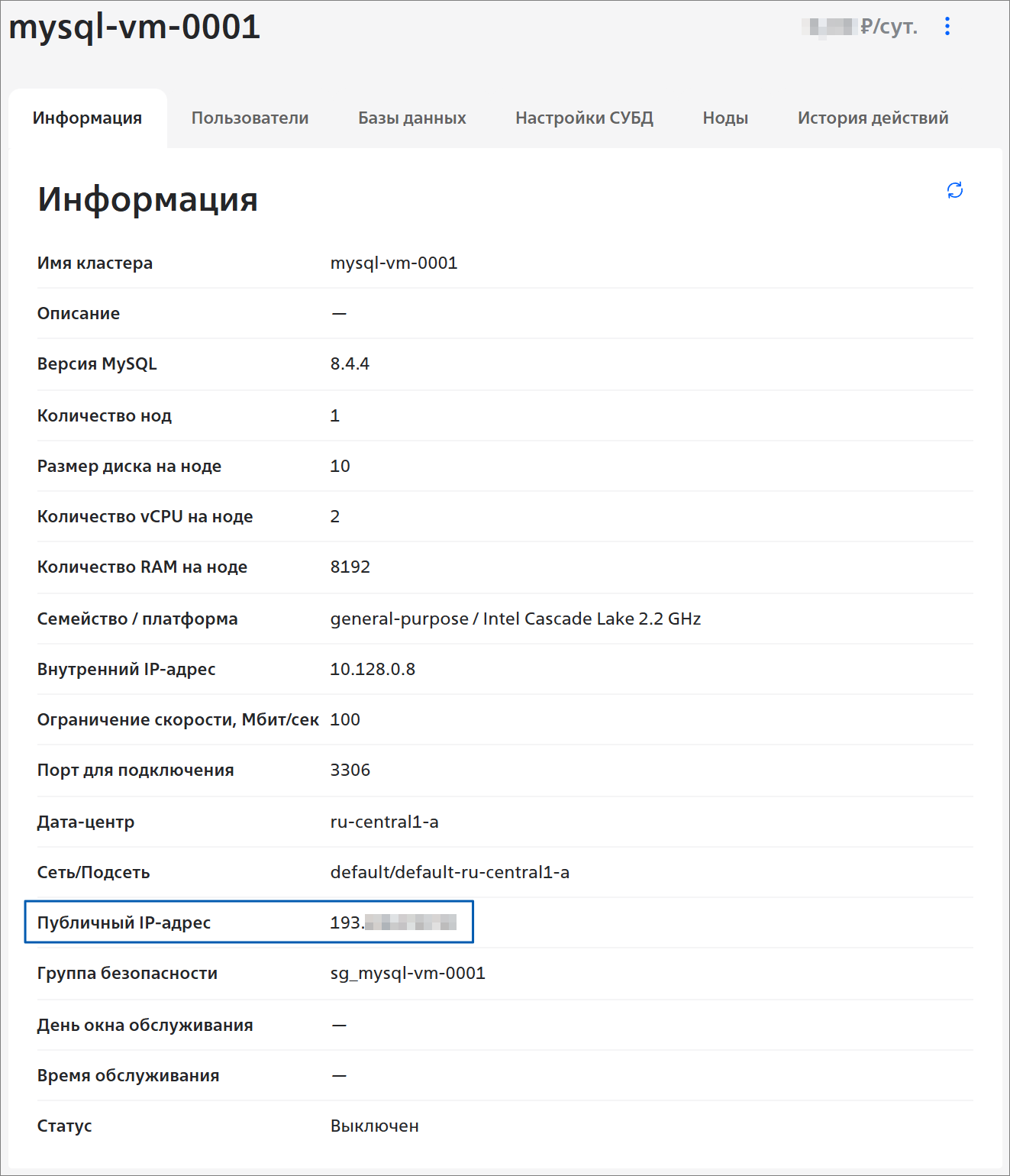The image size is (1010, 1176).
Task: Click the Порт для подключения label
Action: (x=136, y=770)
